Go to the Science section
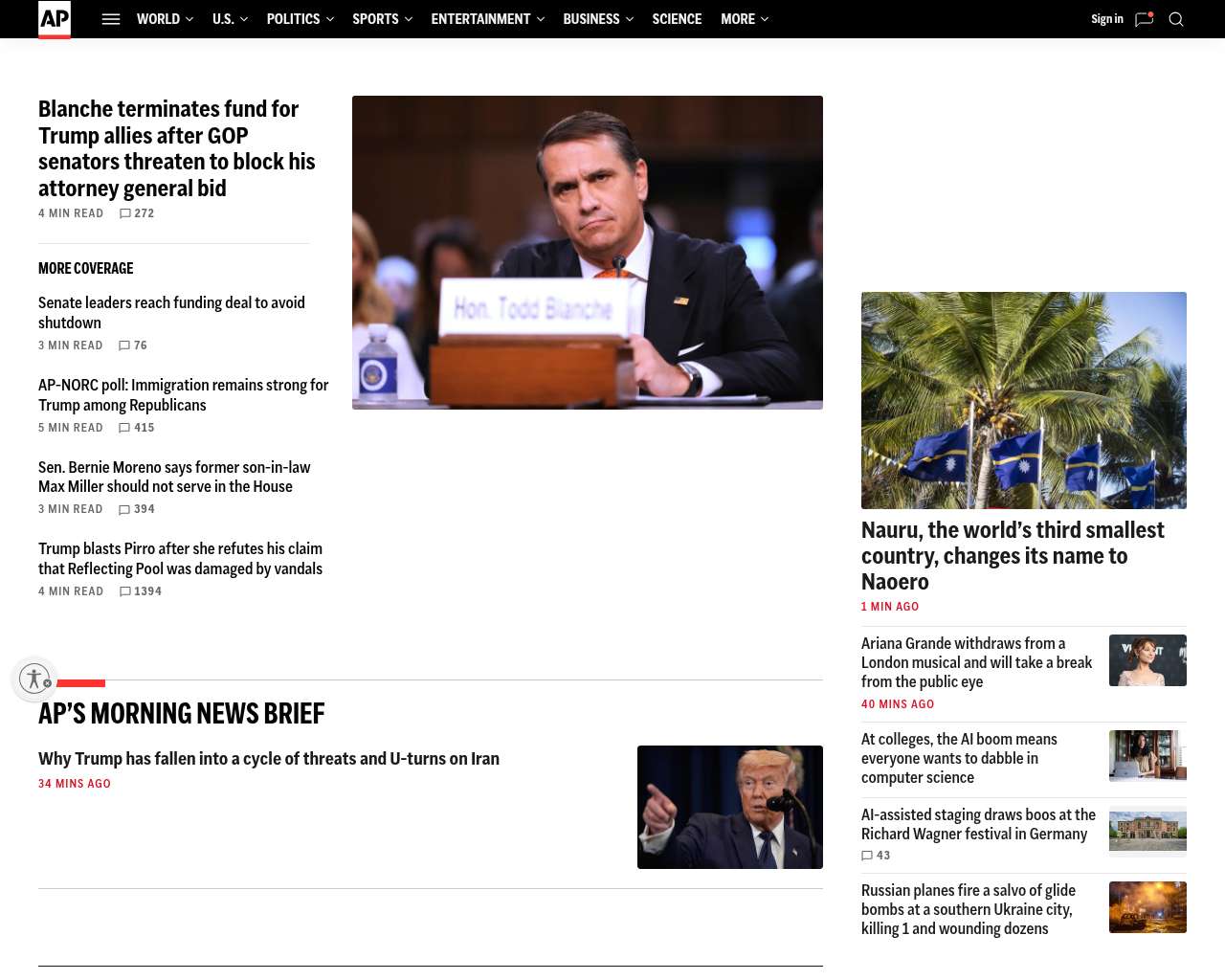This screenshot has height=980, width=1225. point(677,19)
